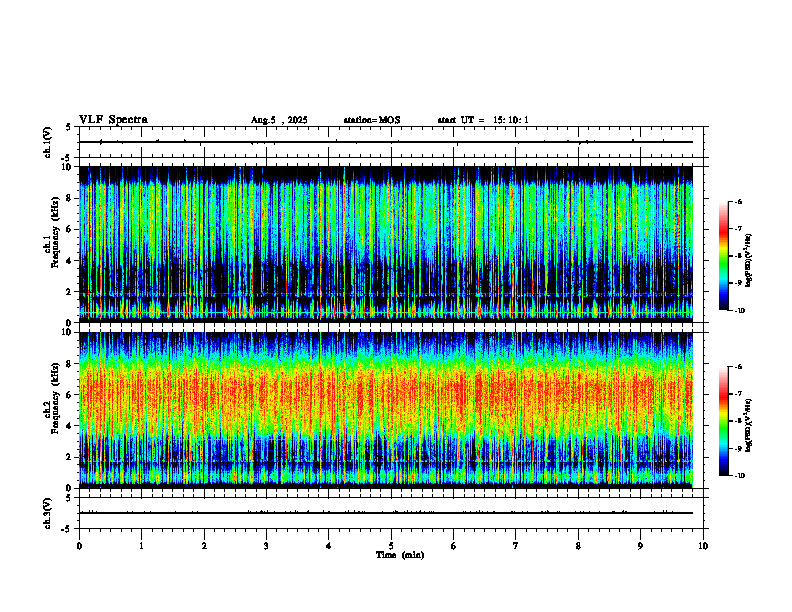This screenshot has height=612, width=792.
Task: Click the ch.1 spectrogram panel
Action: 386,244
